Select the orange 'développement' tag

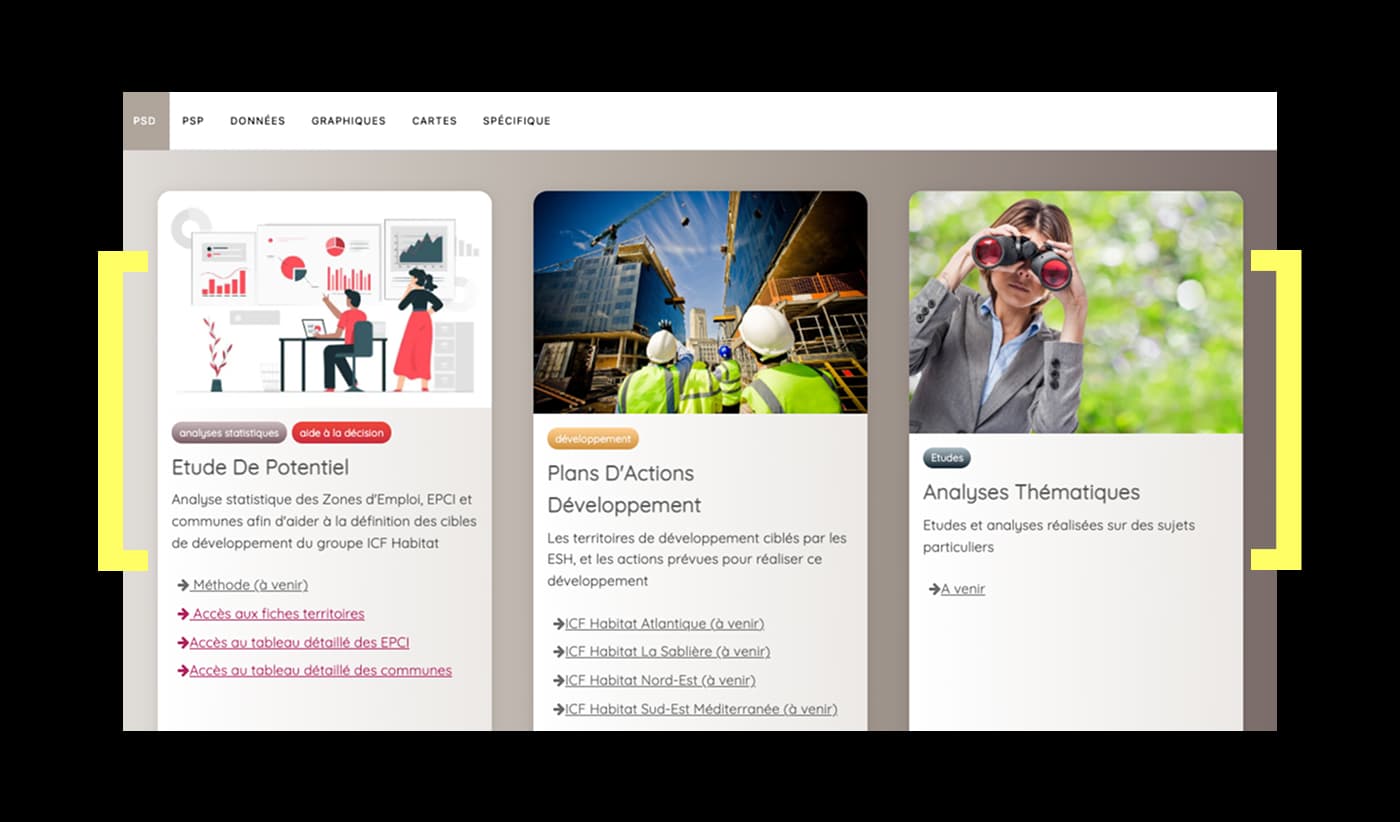click(592, 439)
